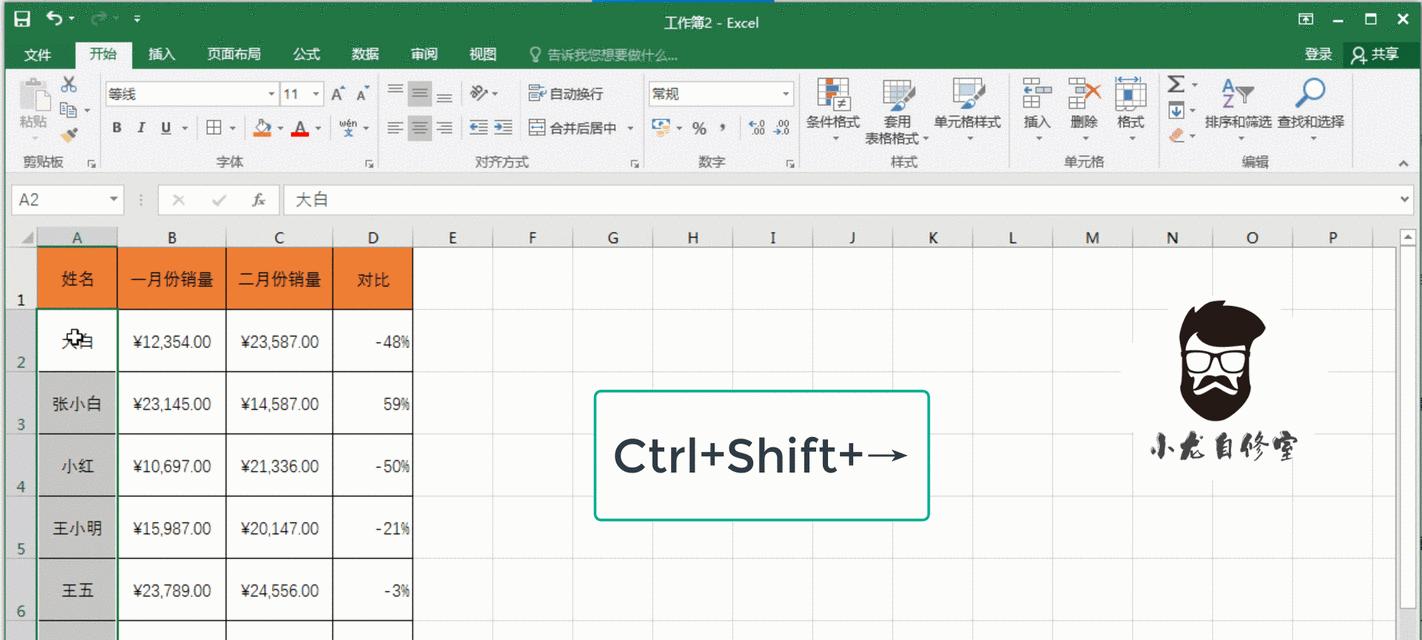Decrease decimal places
The height and width of the screenshot is (640, 1422).
point(782,128)
